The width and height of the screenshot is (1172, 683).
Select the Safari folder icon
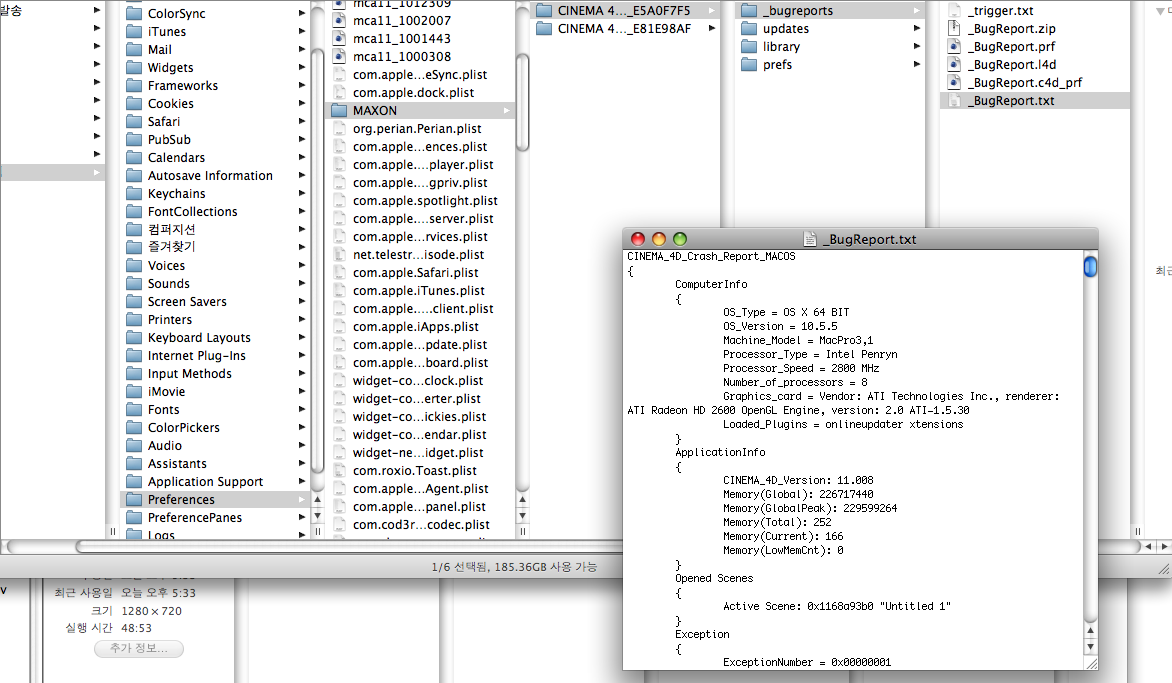click(135, 121)
